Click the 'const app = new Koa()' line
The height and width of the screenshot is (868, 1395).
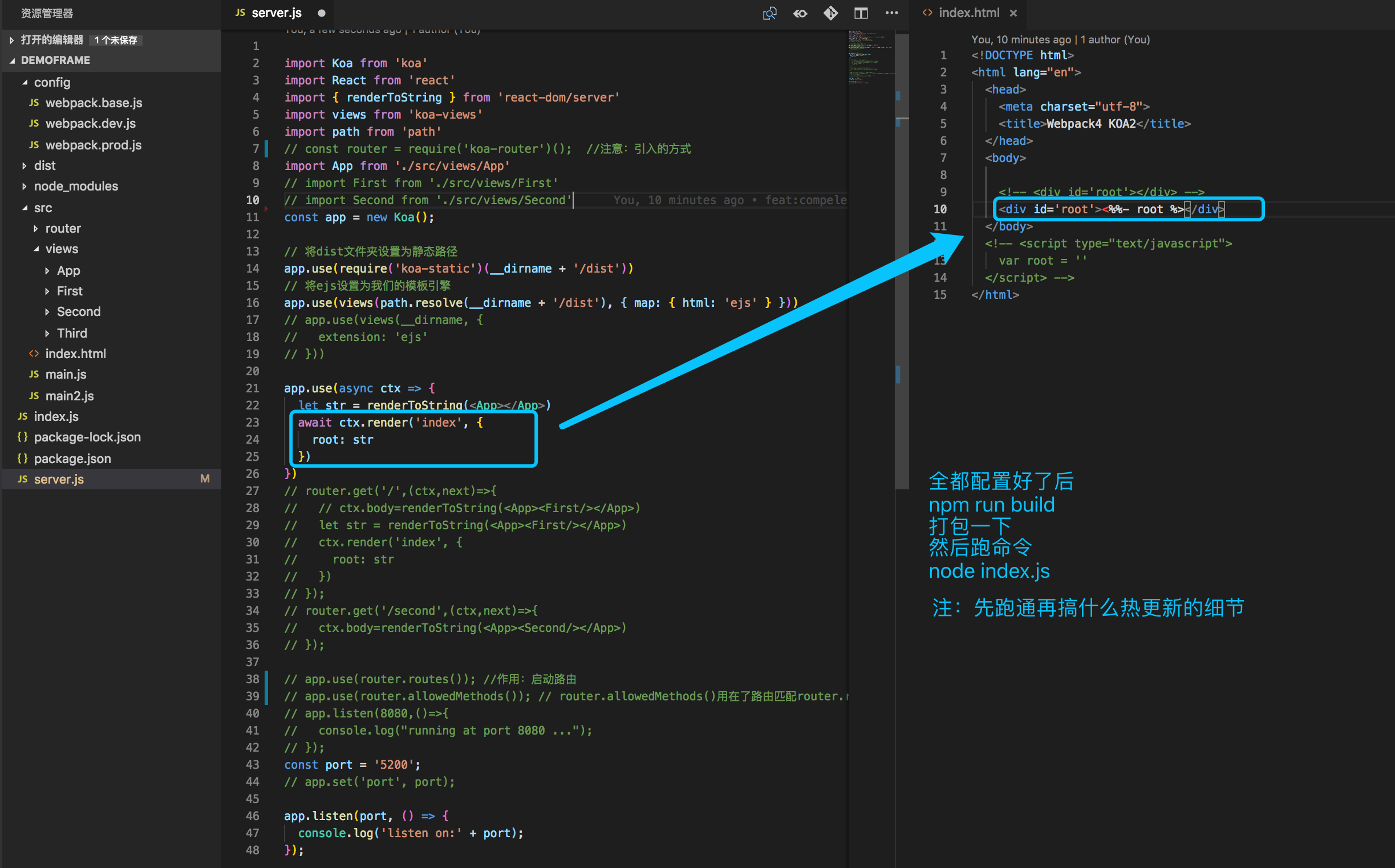[x=359, y=218]
